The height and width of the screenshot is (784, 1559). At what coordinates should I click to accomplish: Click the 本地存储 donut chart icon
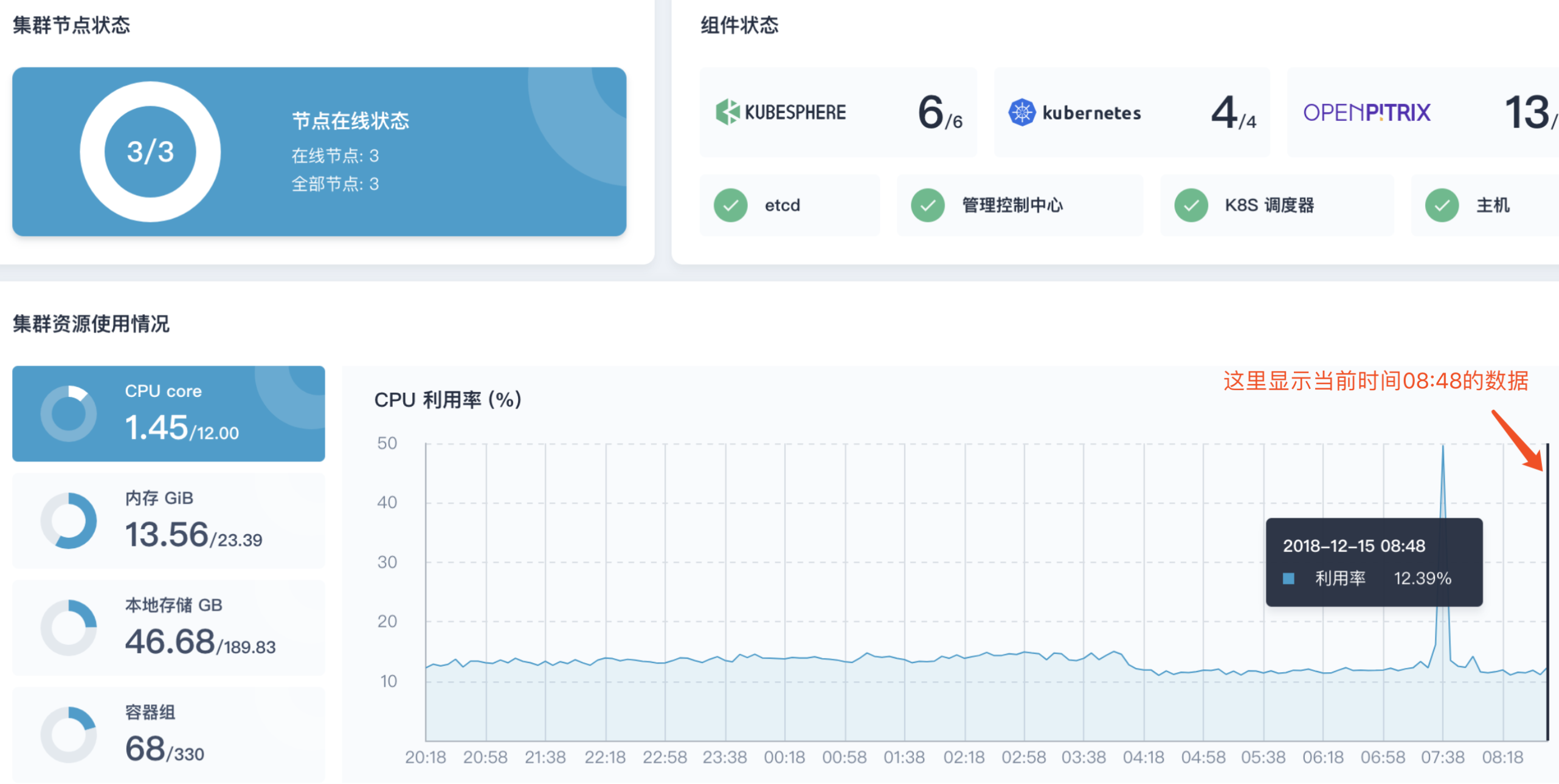pyautogui.click(x=69, y=628)
